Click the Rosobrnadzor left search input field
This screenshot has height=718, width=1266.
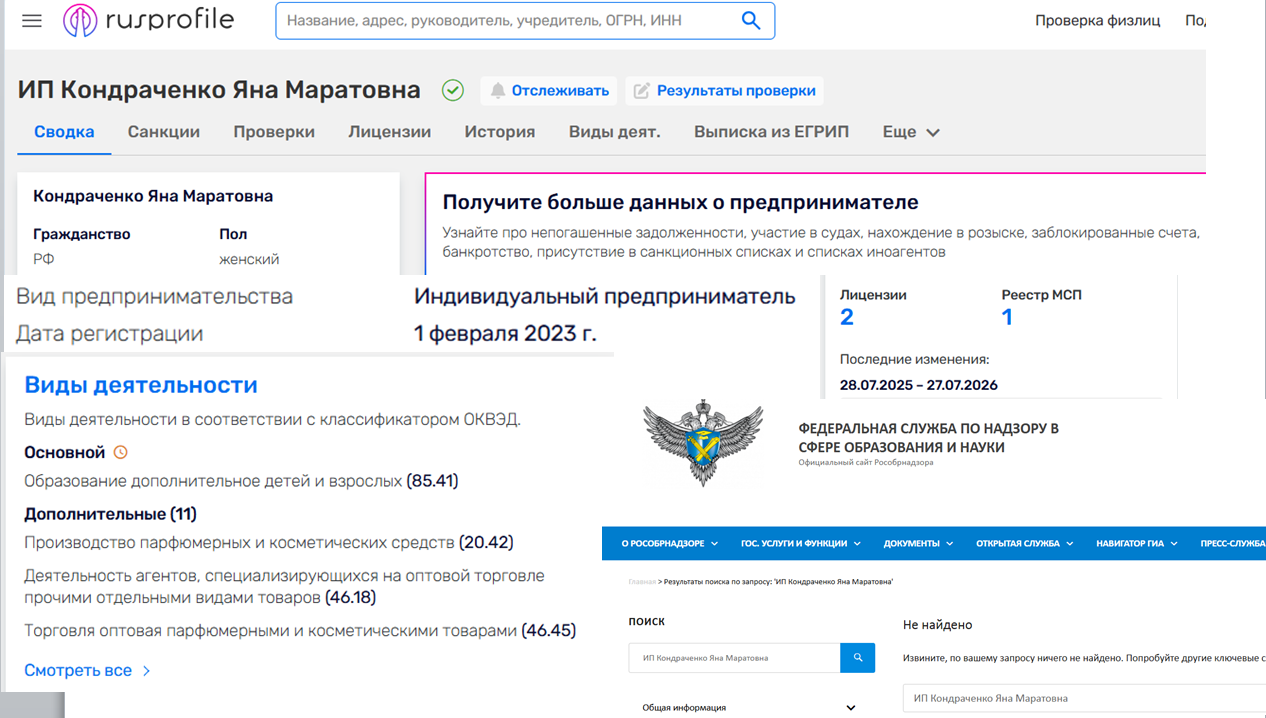(x=735, y=658)
